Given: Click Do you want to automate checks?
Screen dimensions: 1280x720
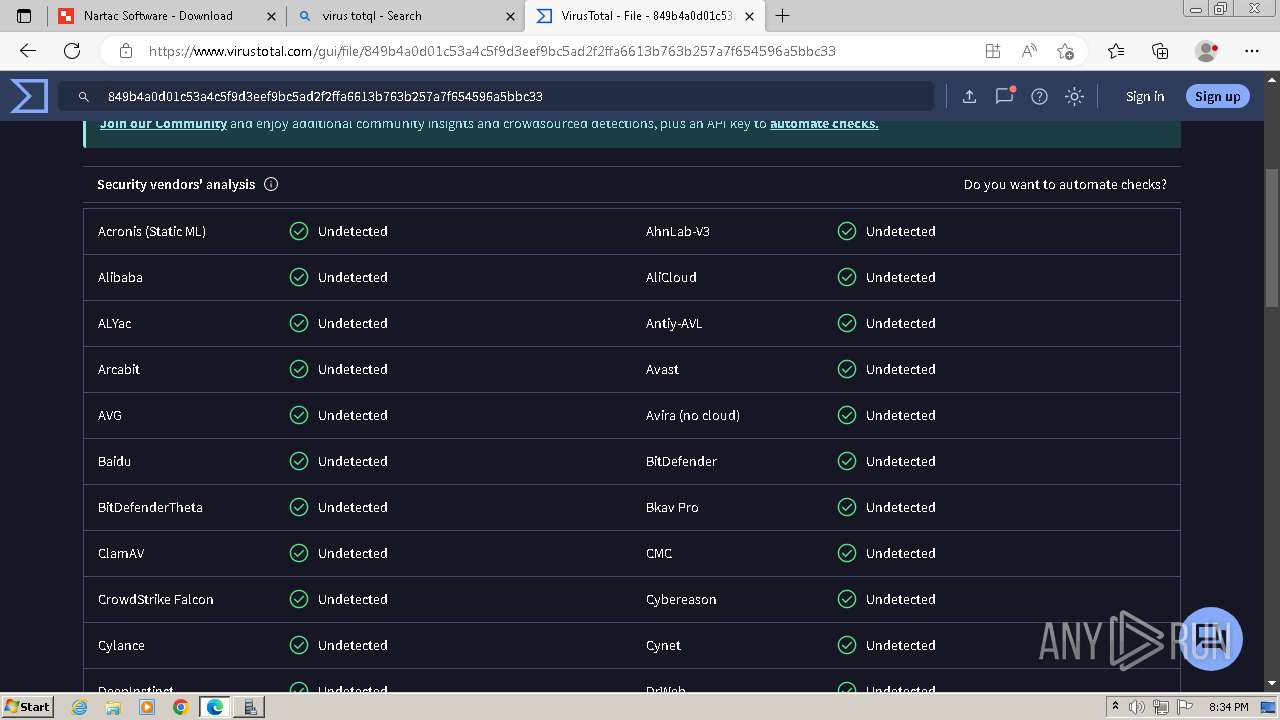Looking at the screenshot, I should point(1065,185).
